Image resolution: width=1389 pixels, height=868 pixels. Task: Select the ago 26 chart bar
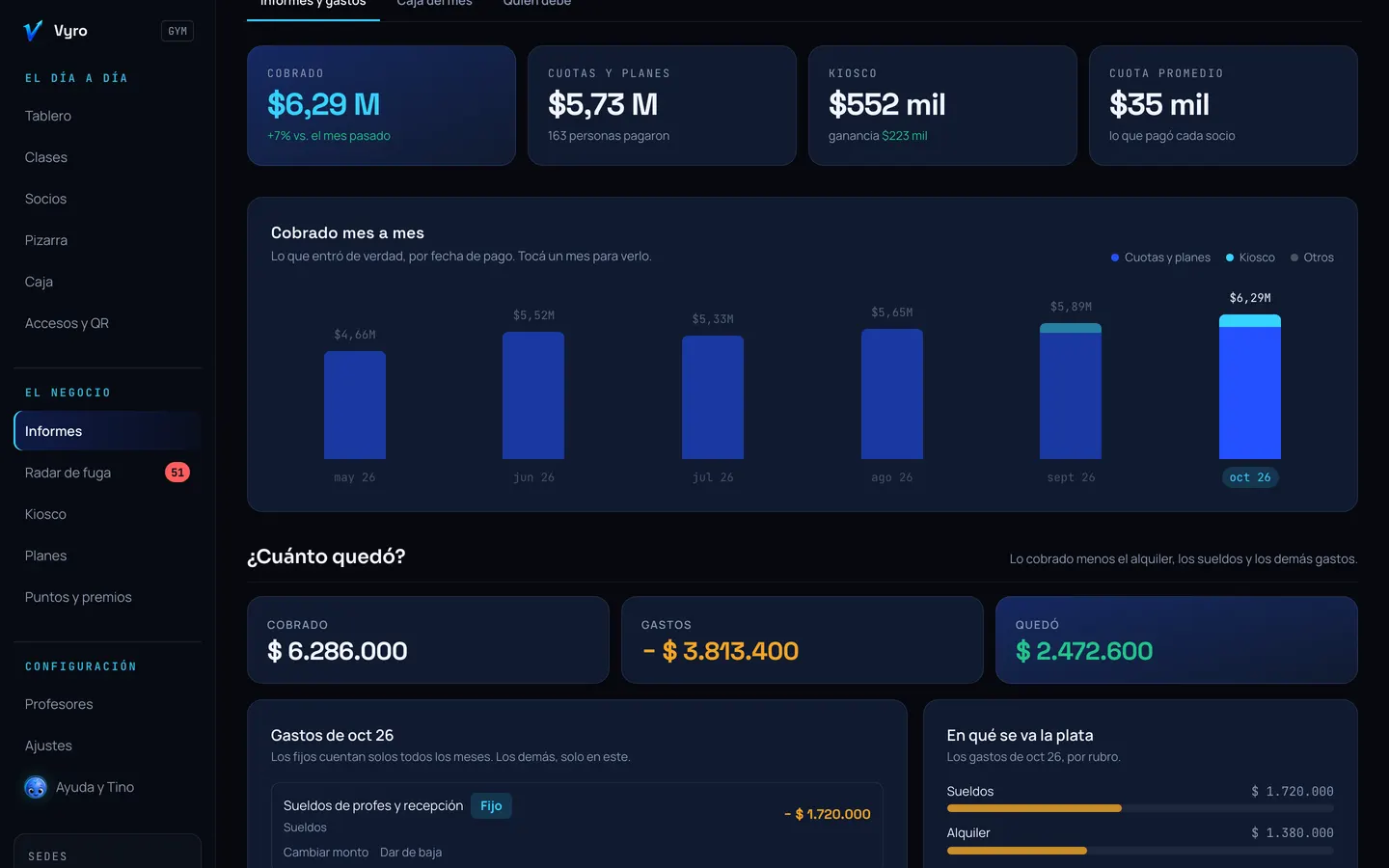892,393
